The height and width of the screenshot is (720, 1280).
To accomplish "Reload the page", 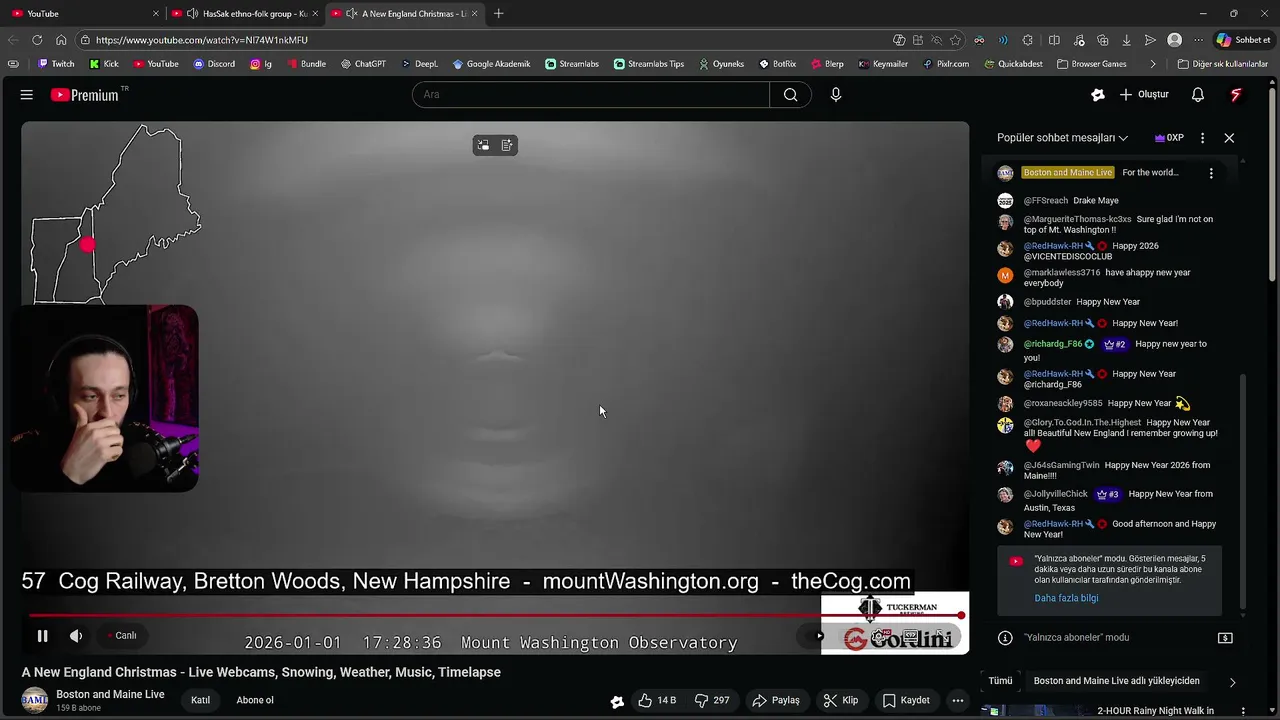I will 37,40.
